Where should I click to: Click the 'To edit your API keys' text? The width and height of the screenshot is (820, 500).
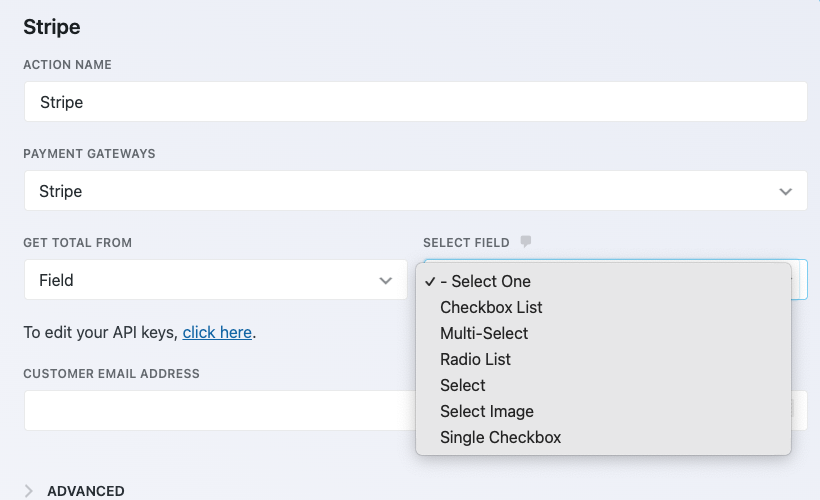[101, 332]
